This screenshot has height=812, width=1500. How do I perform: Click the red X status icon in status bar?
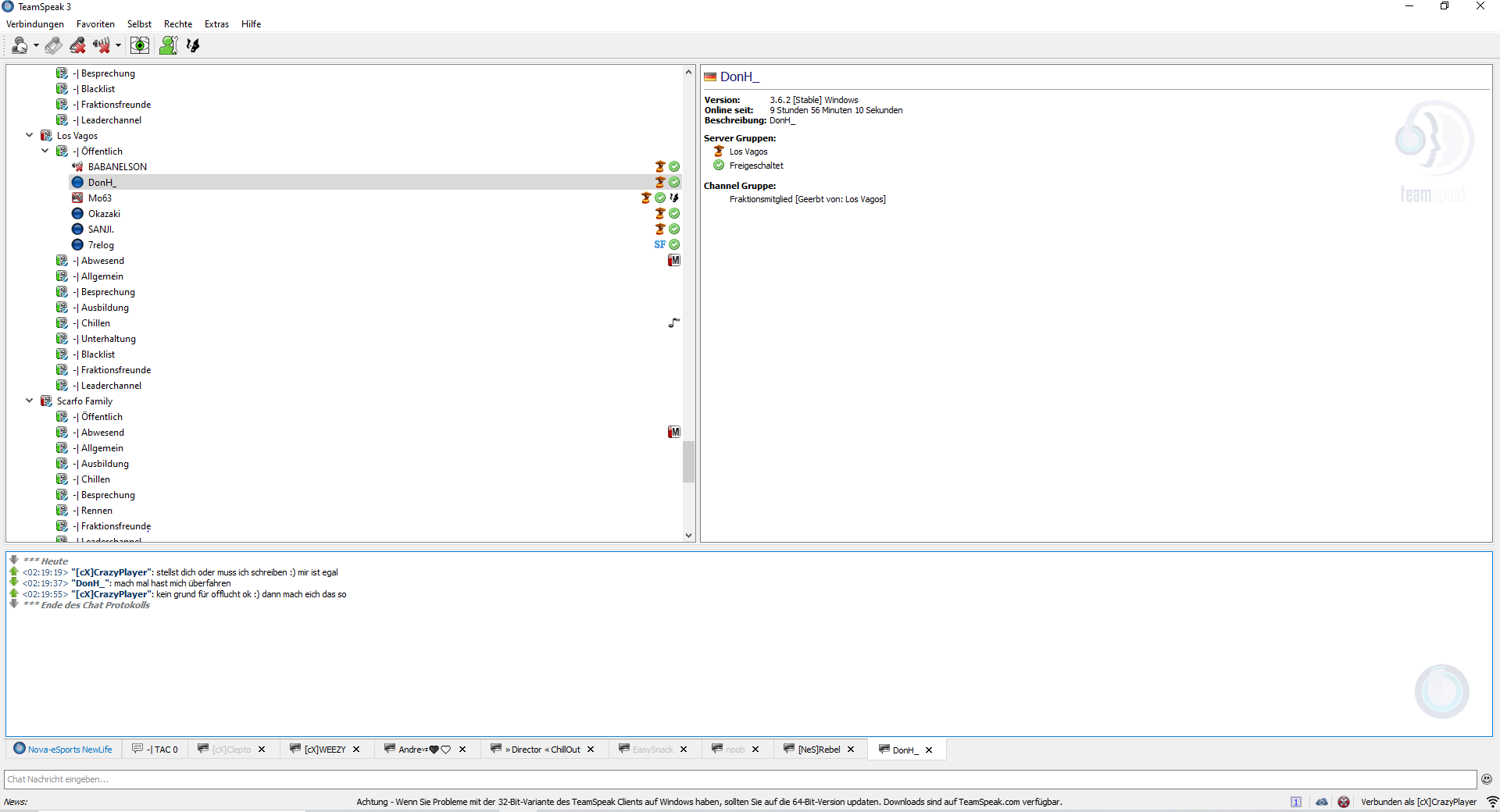[x=1344, y=802]
